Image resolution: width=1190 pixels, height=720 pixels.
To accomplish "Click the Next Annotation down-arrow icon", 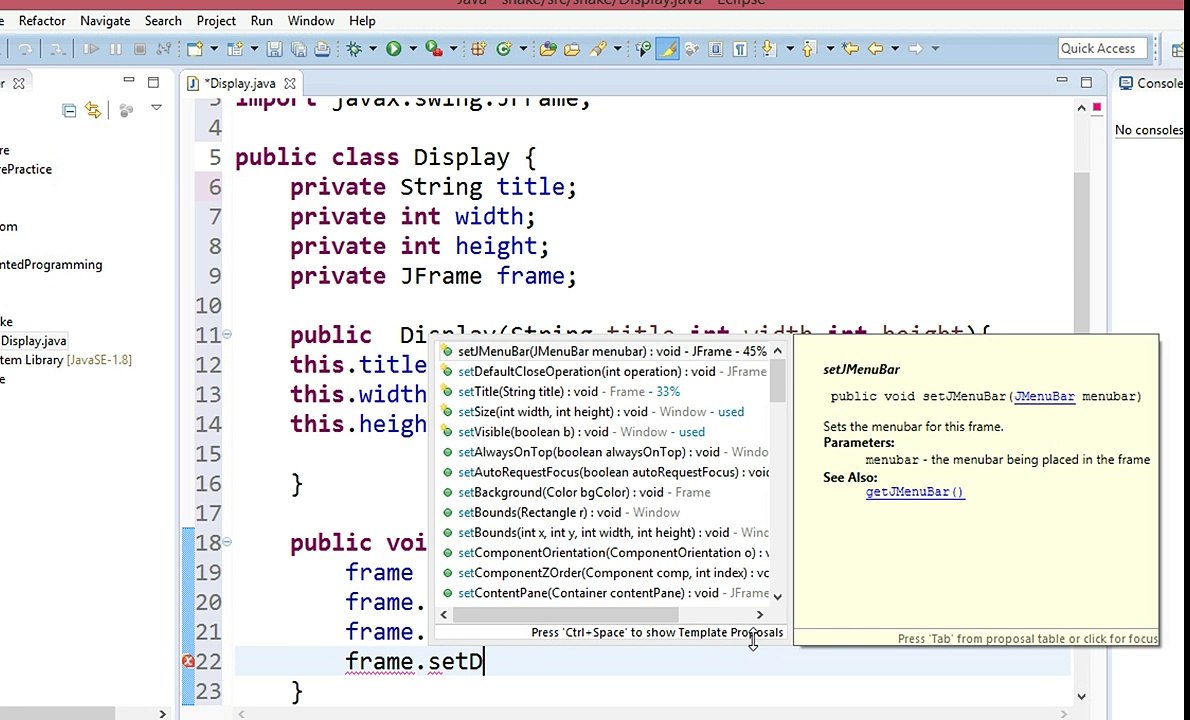I will [769, 49].
